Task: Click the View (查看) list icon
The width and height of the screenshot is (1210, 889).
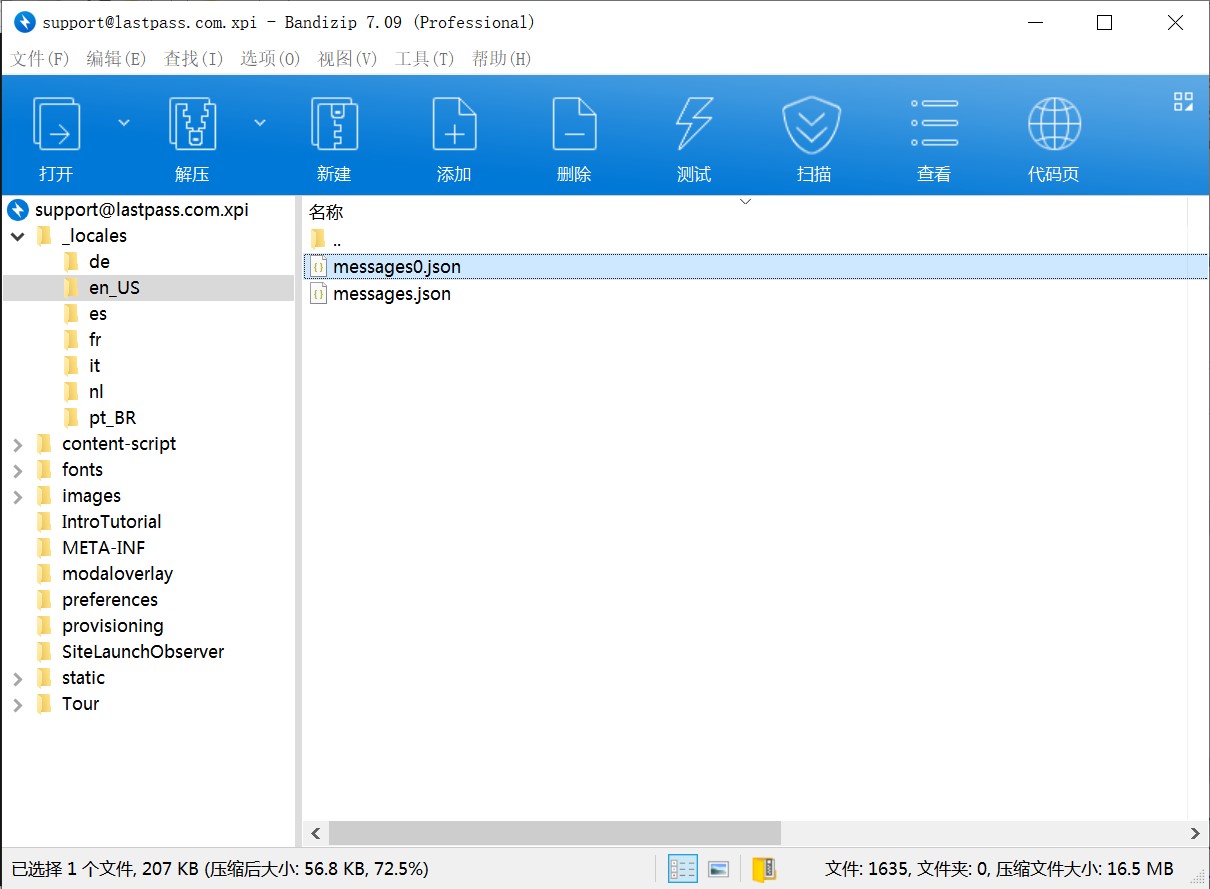Action: tap(934, 123)
